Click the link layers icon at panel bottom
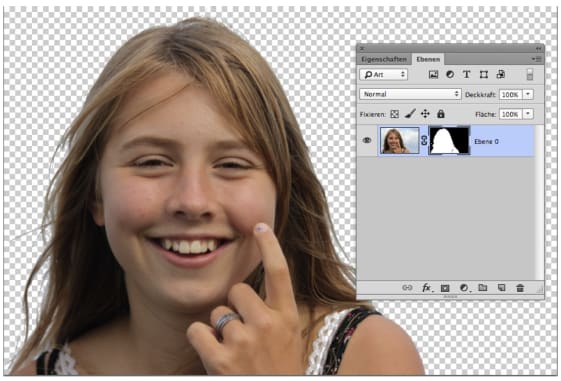Screen dimensions: 561x381 pyautogui.click(x=407, y=288)
